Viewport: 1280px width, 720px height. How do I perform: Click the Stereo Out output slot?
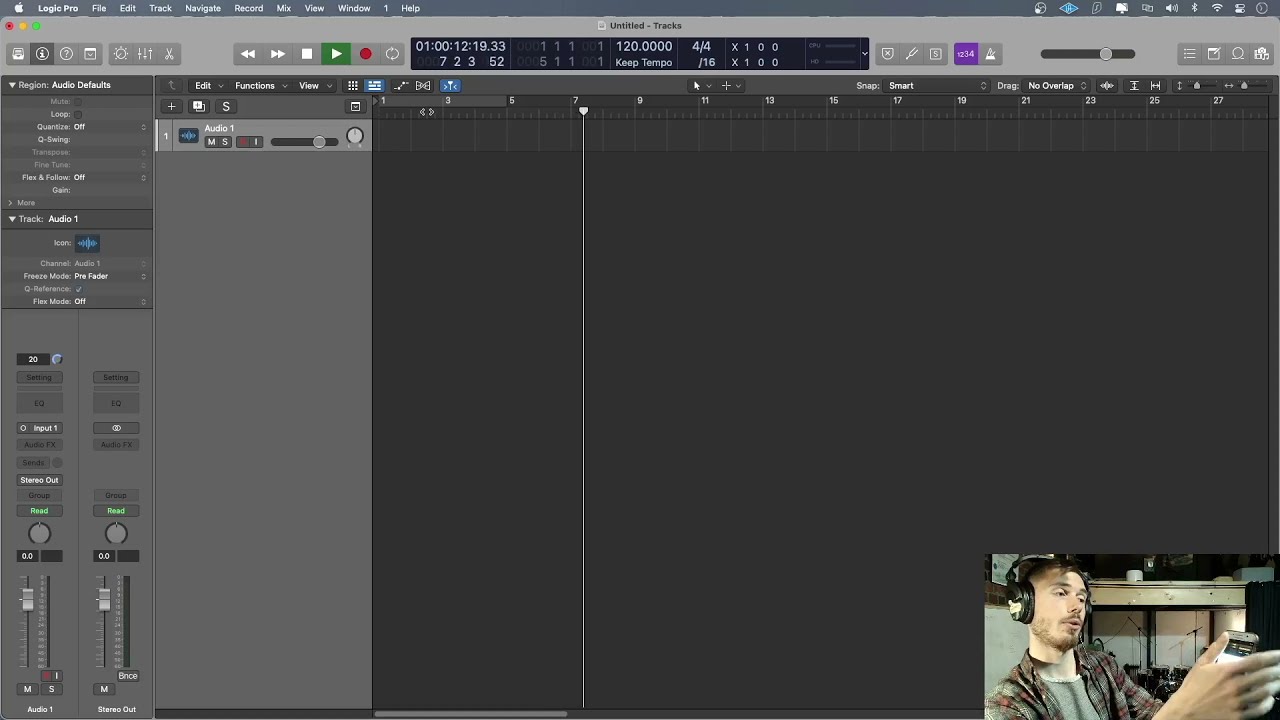(39, 480)
